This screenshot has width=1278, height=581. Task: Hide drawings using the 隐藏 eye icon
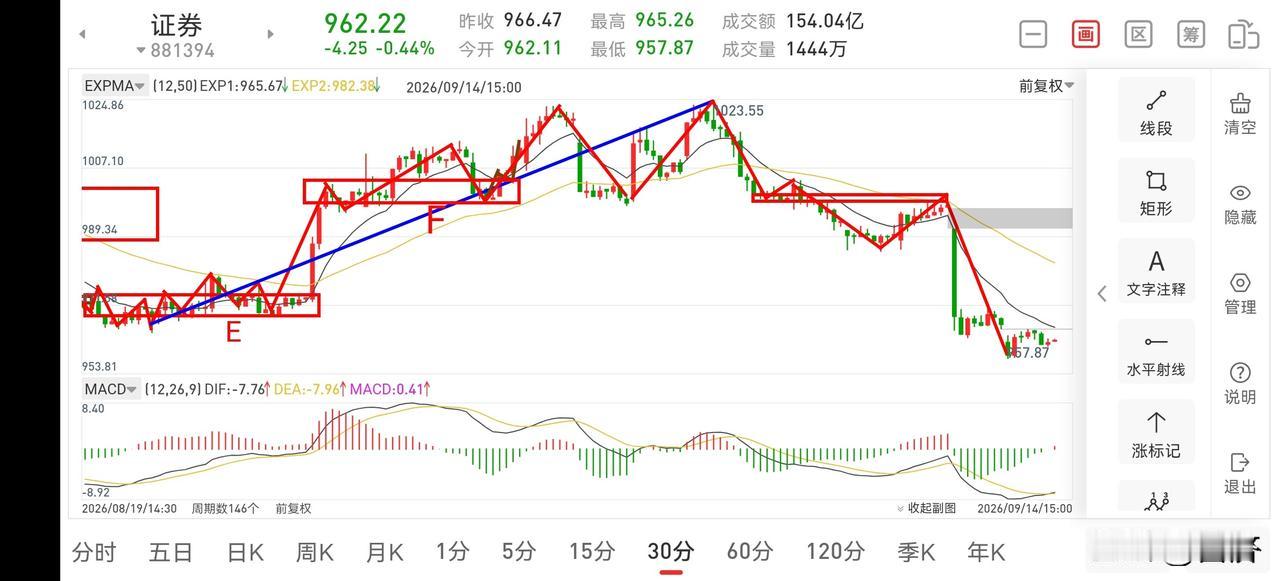(1240, 204)
